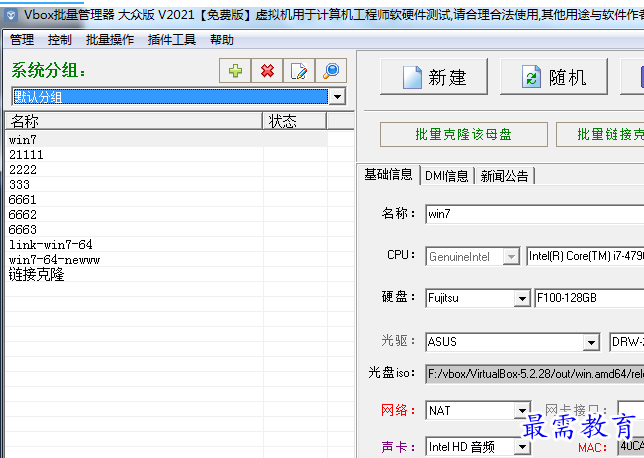Select the win7 virtual machine row

point(166,140)
